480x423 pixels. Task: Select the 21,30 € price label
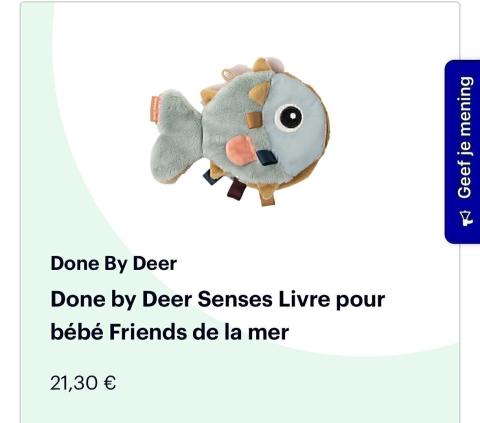pos(83,383)
